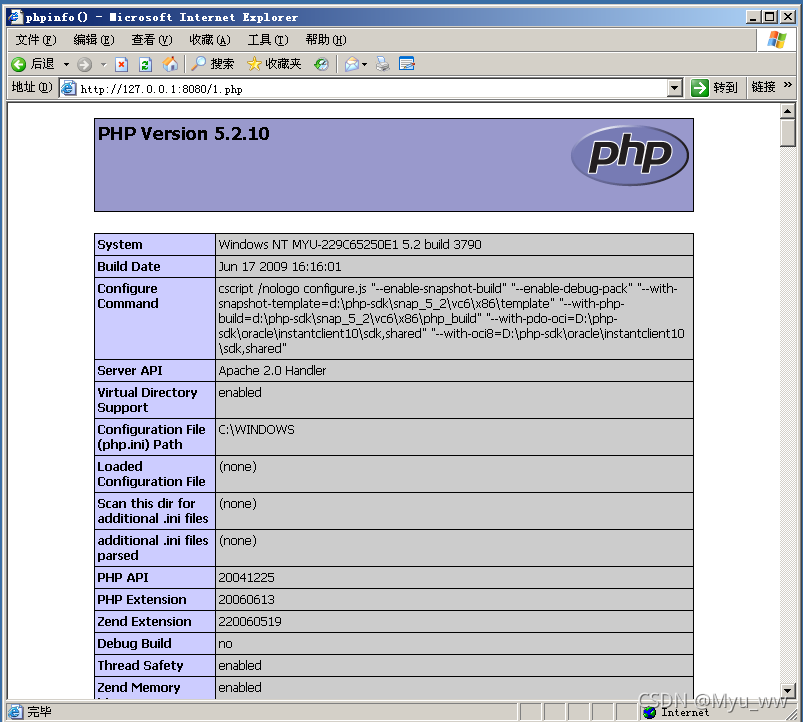The image size is (803, 722).
Task: Click the 'Zend Memory' row label
Action: [139, 688]
